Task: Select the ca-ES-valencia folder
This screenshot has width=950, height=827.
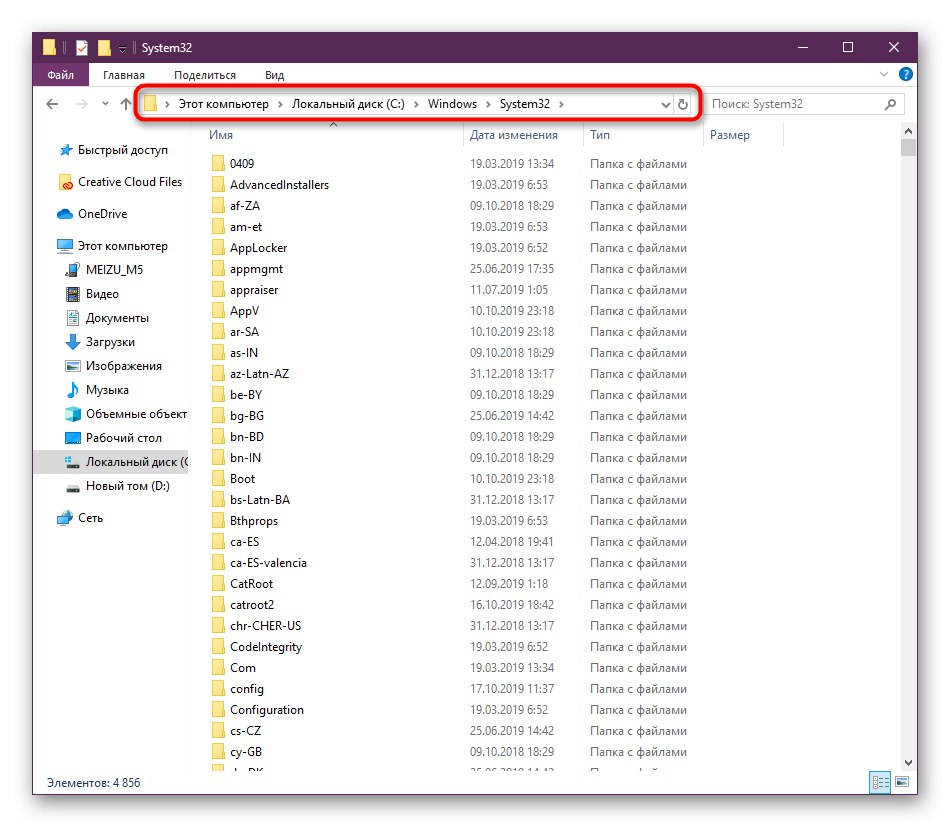Action: 268,563
